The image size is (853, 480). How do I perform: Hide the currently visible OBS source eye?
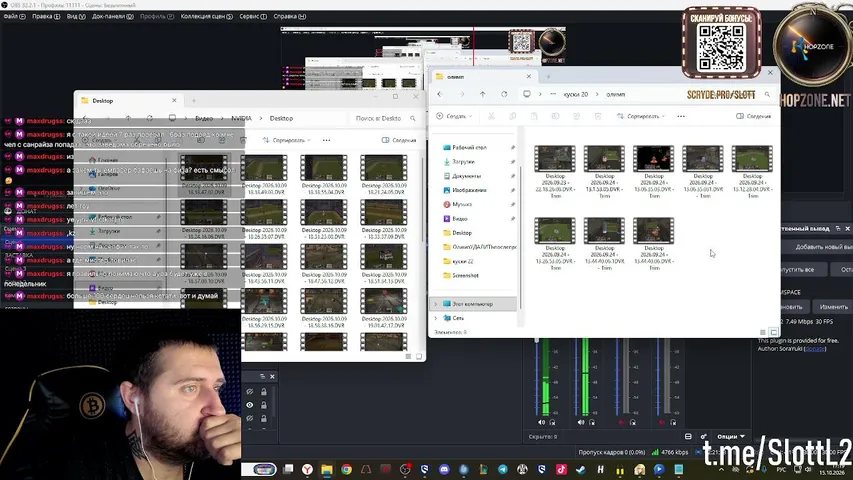[x=250, y=405]
